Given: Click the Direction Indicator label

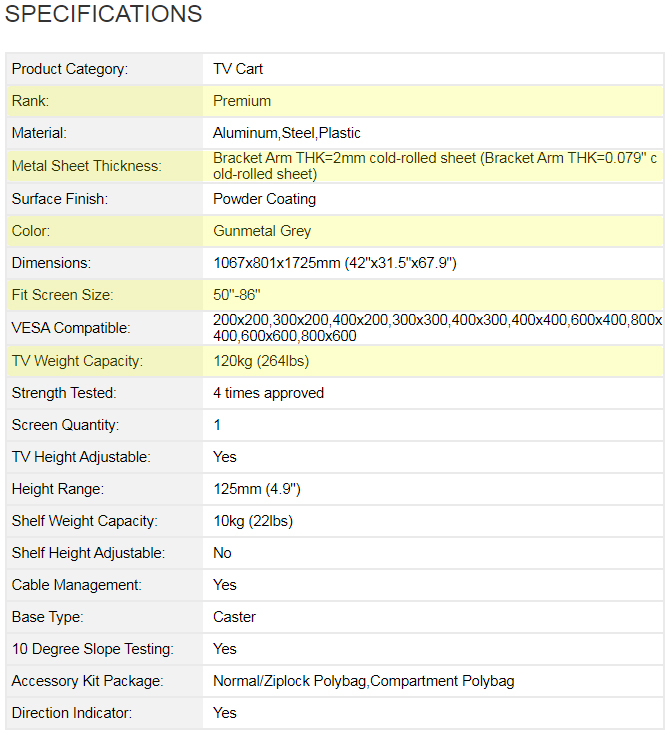Looking at the screenshot, I should click(x=71, y=713).
